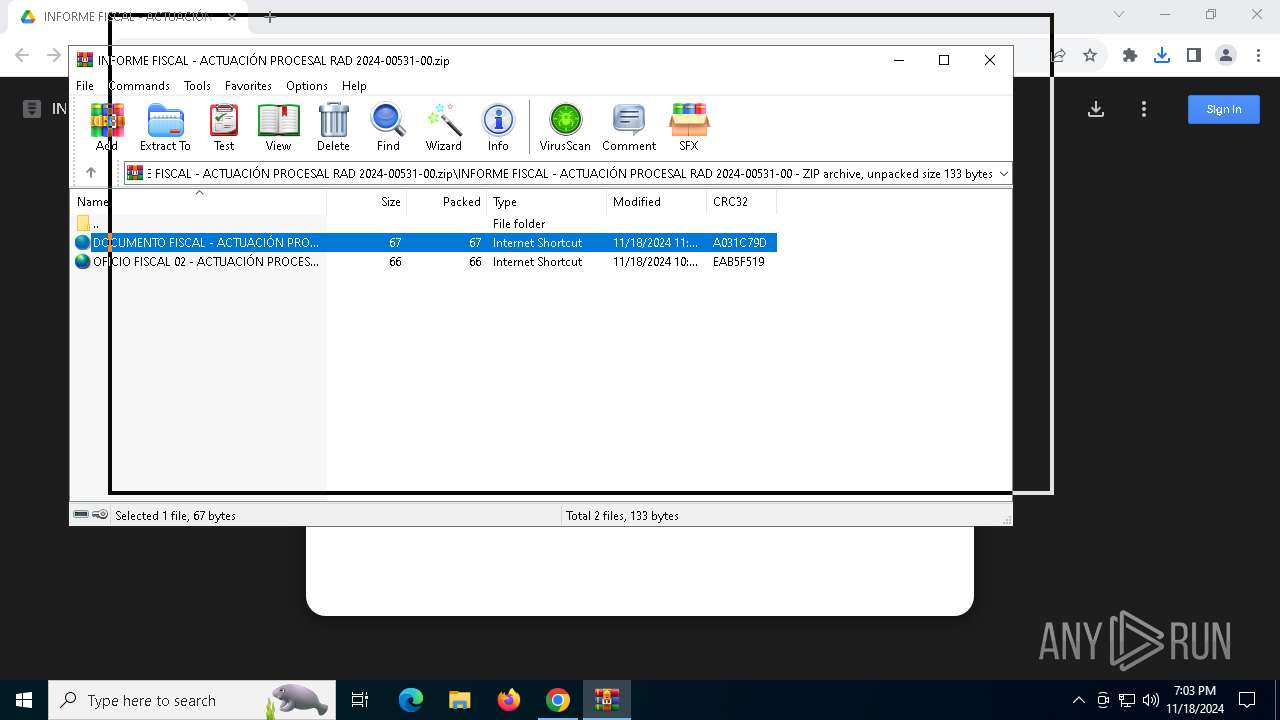Sort by CRC32 column header

pyautogui.click(x=741, y=201)
